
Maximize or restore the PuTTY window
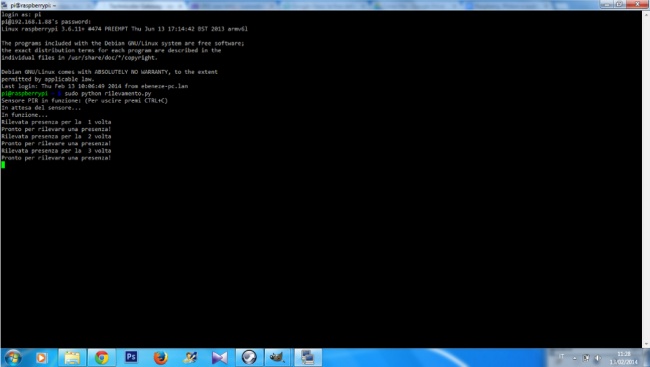(619, 4)
